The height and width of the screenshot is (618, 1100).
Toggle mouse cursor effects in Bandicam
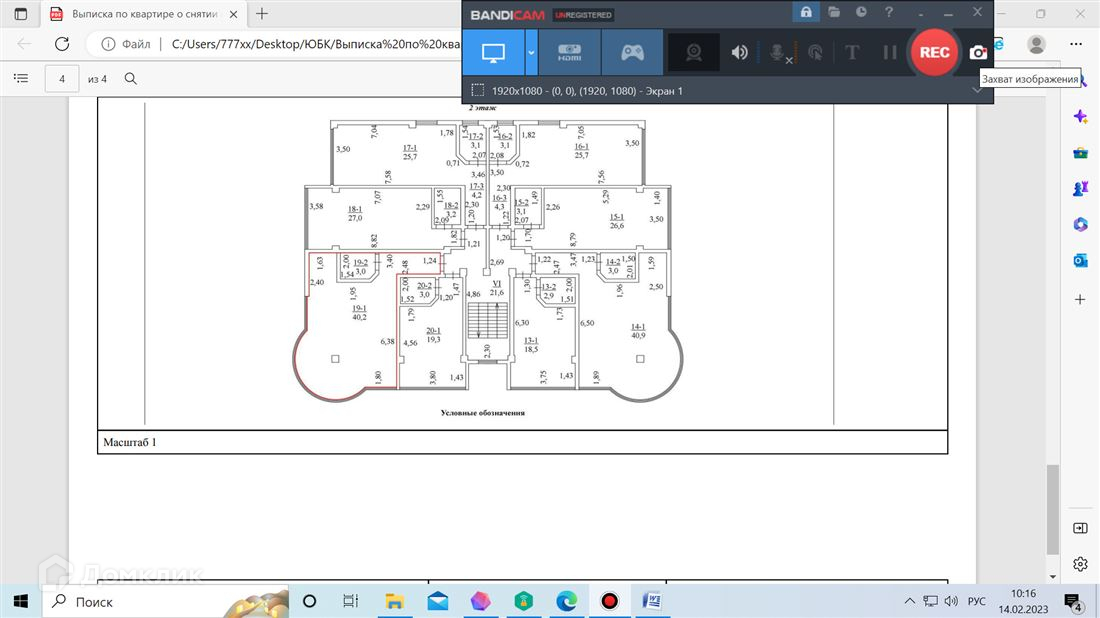click(815, 53)
